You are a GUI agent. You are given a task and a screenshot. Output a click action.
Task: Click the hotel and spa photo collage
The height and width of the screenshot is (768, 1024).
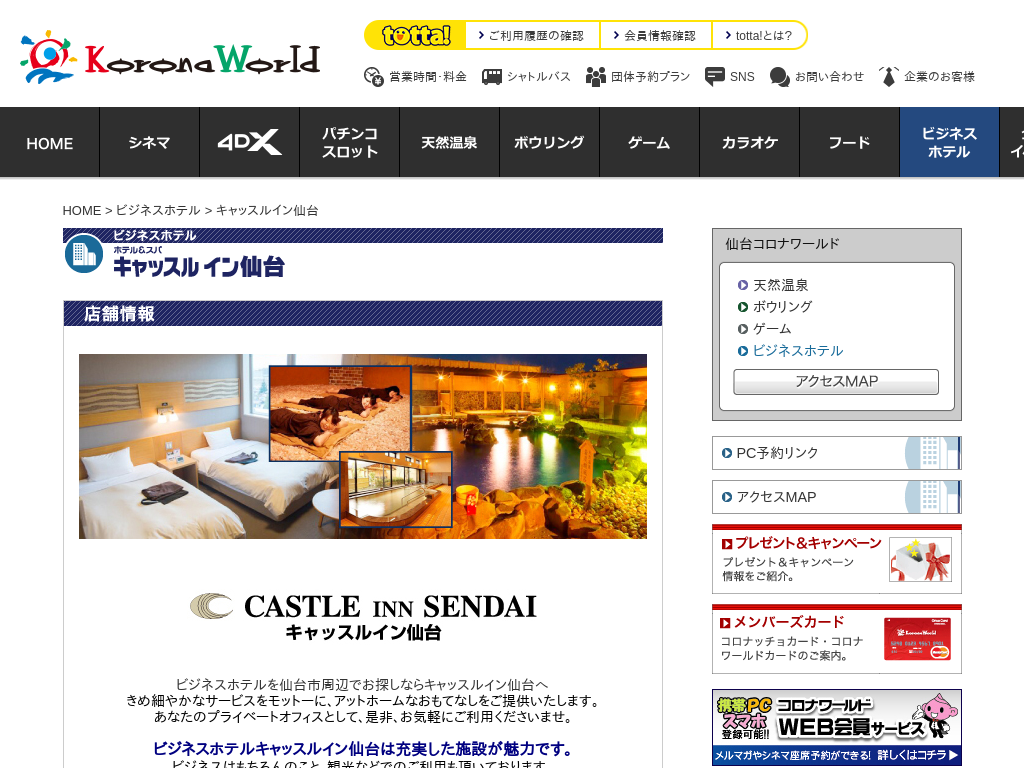point(363,447)
